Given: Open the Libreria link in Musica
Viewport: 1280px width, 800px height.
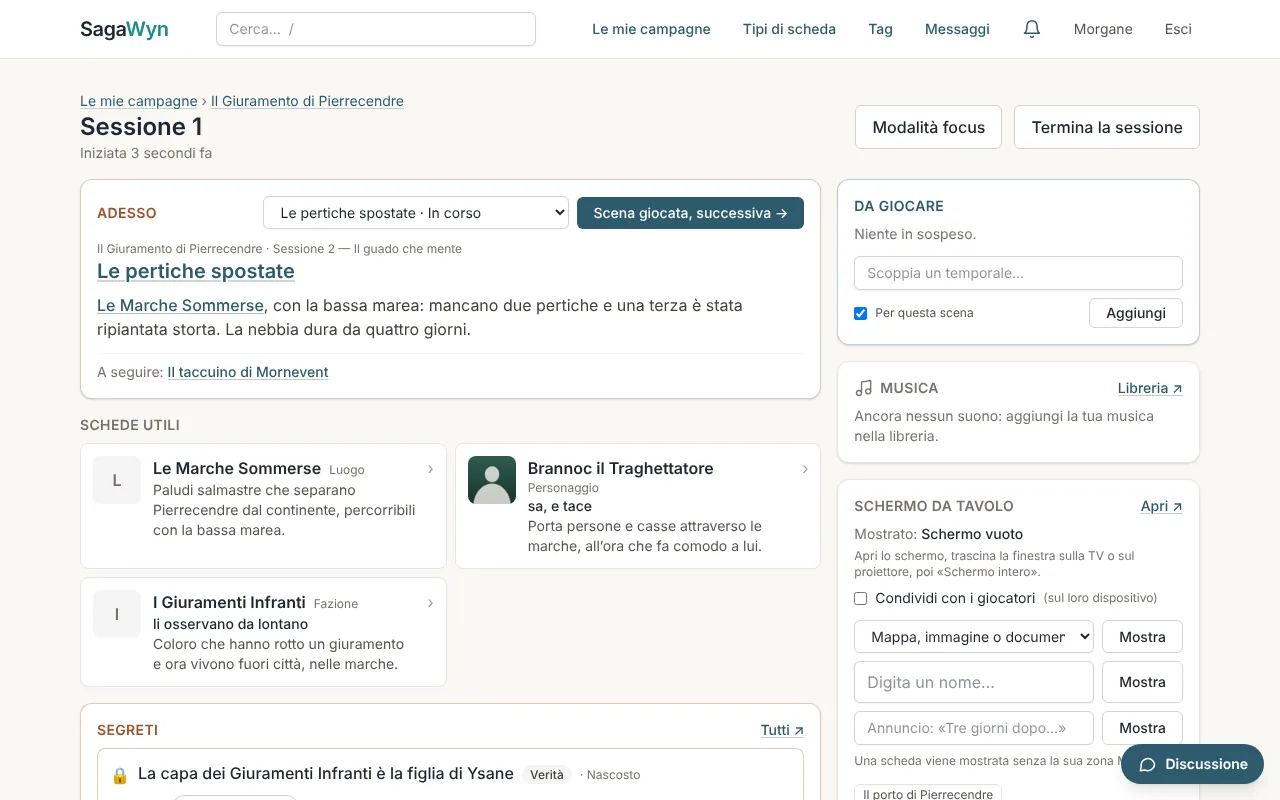Looking at the screenshot, I should 1150,388.
